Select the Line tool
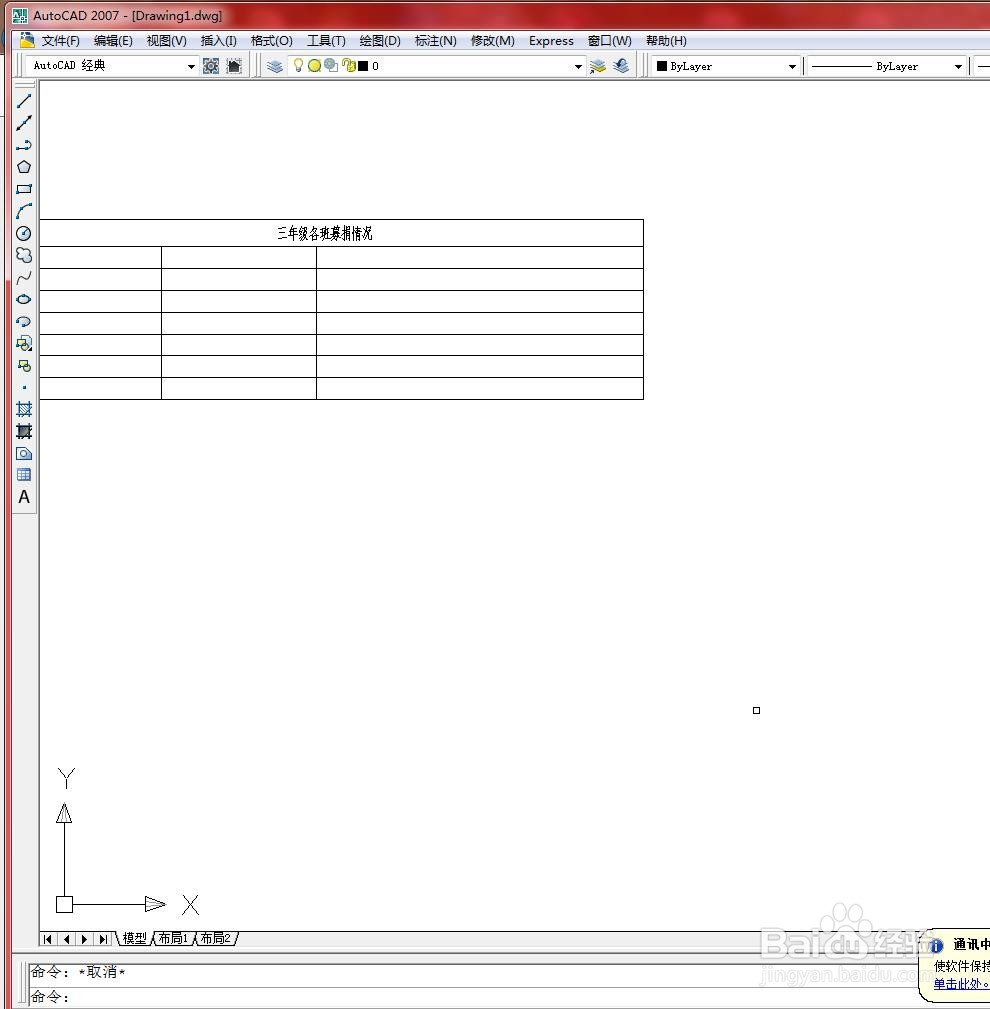990x1009 pixels. 24,101
